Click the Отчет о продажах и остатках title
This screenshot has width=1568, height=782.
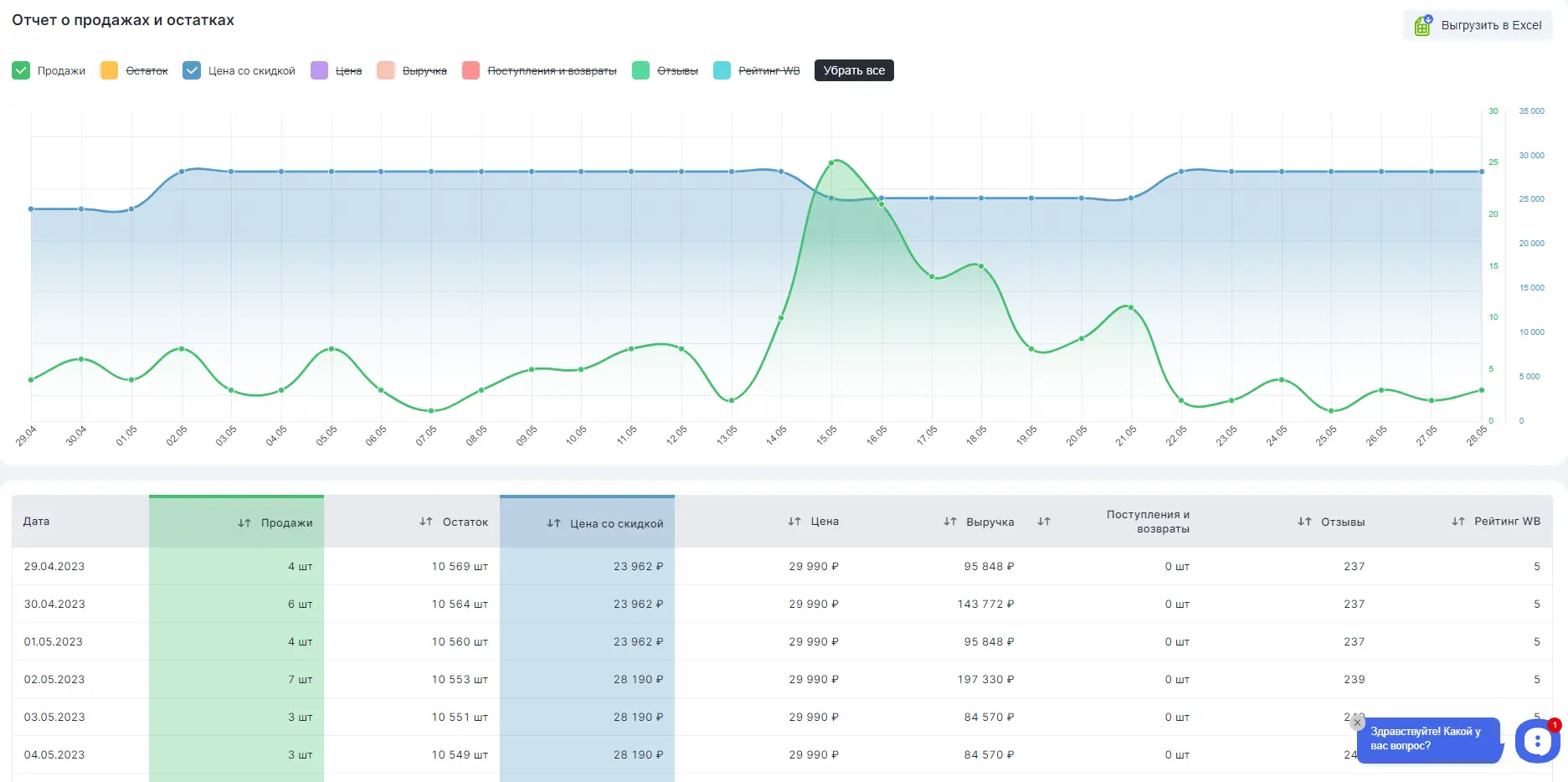pyautogui.click(x=123, y=20)
